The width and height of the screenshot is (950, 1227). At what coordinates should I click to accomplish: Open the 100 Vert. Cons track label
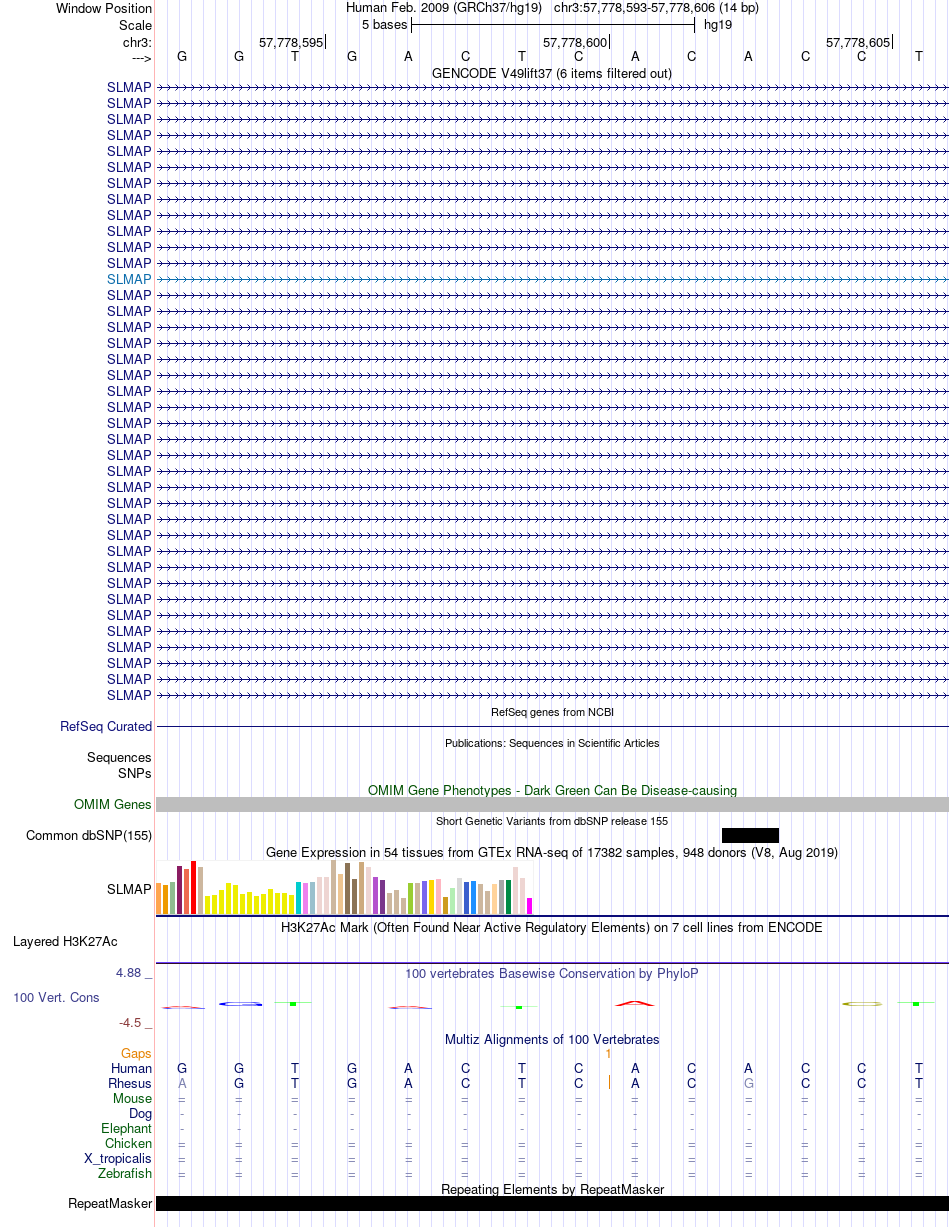(56, 998)
